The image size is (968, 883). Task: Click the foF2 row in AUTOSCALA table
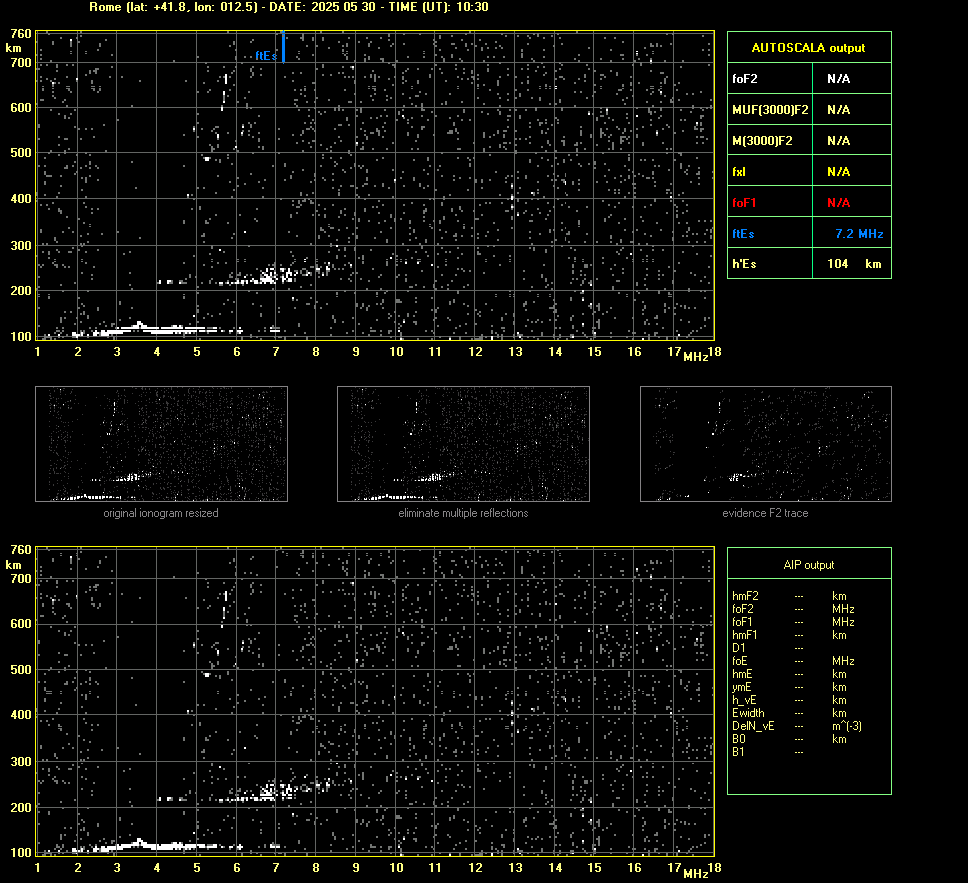click(809, 78)
